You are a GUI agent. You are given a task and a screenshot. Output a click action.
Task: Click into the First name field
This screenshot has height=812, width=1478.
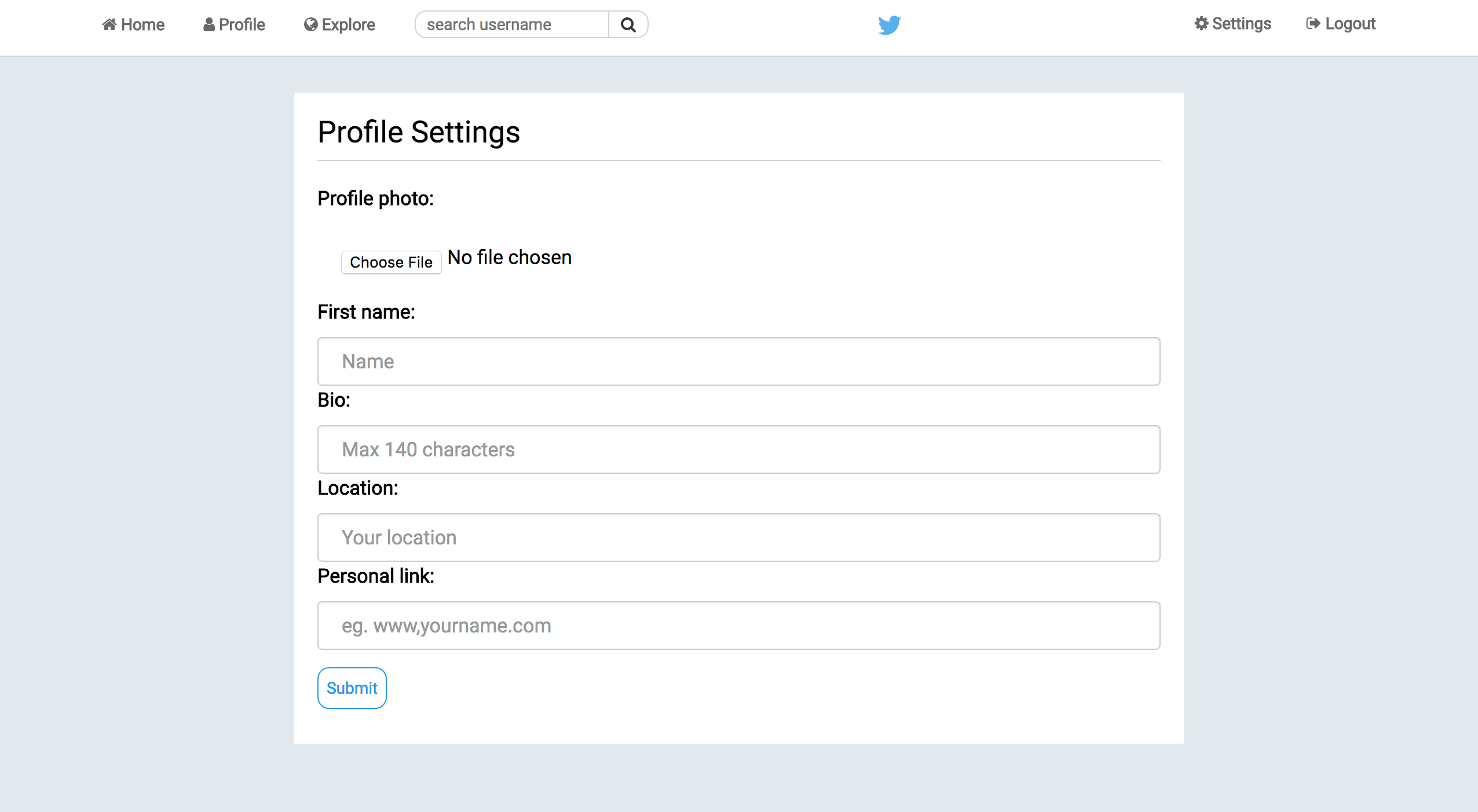coord(738,361)
